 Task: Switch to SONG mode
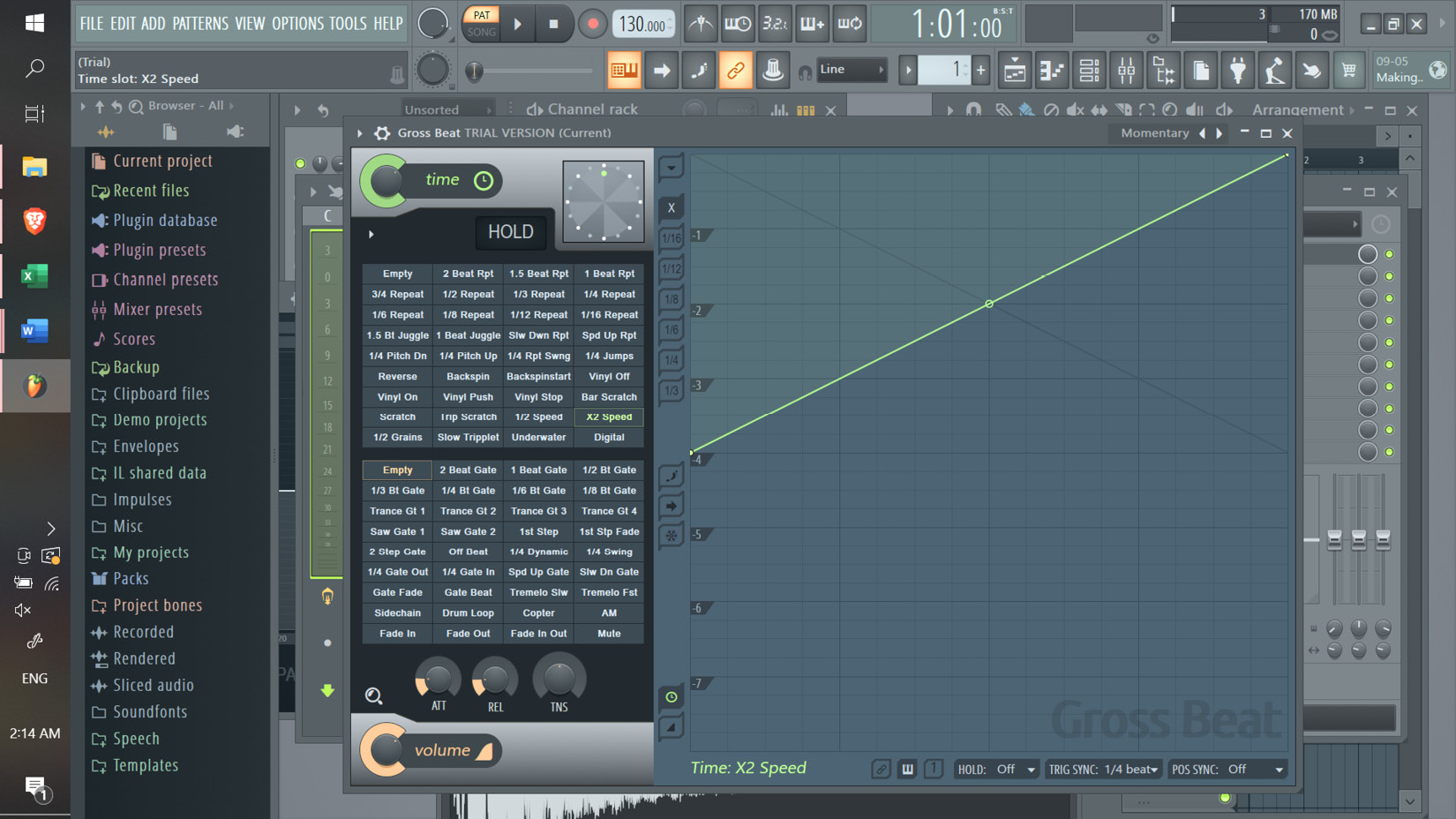pyautogui.click(x=482, y=32)
